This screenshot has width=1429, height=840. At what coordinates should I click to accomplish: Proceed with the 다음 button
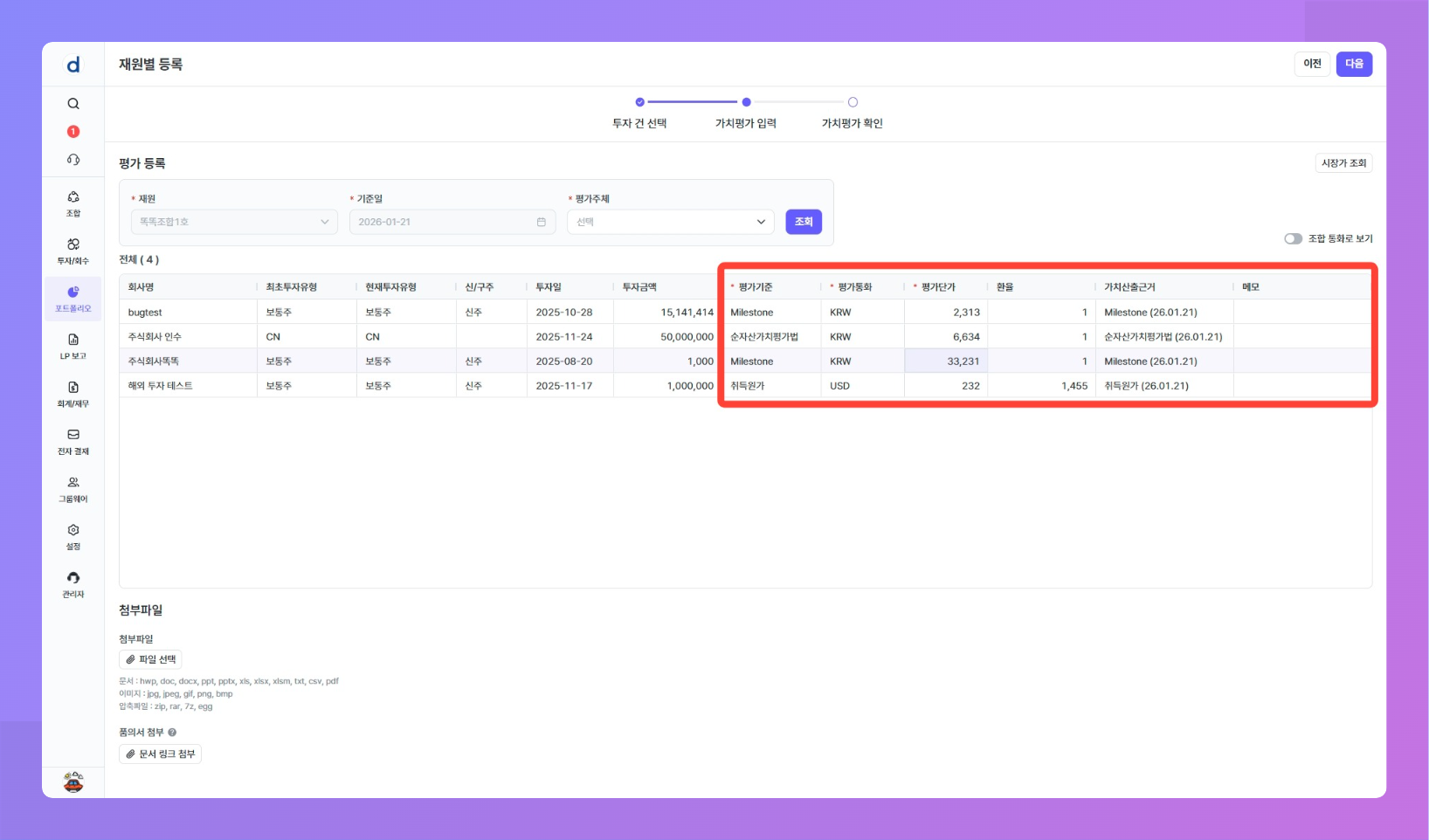[x=1354, y=64]
